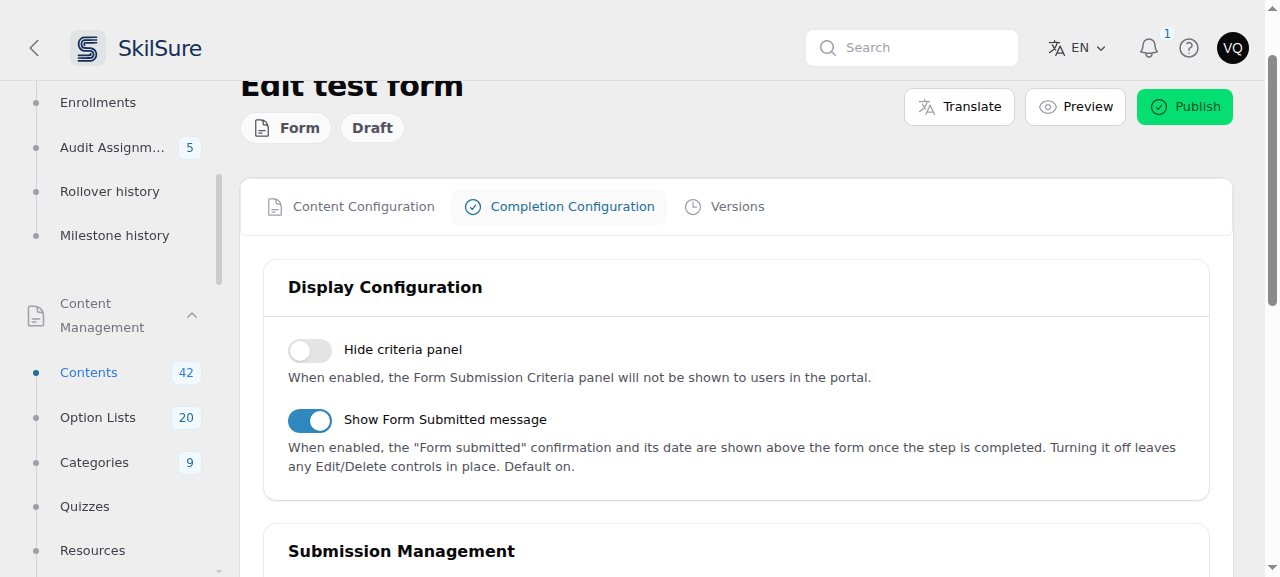
Task: Click the sidebar scroll down arrow
Action: tap(219, 570)
